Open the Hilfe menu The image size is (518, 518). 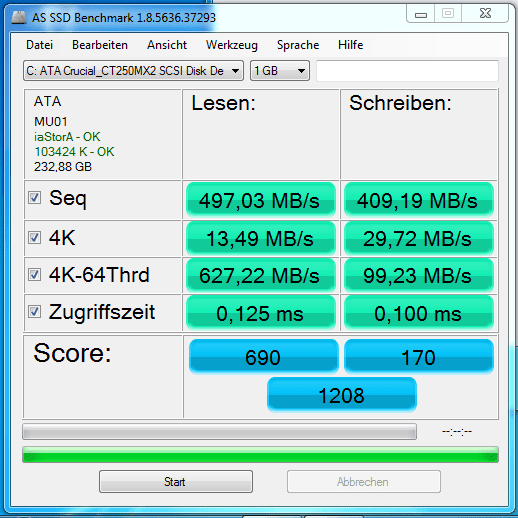(350, 45)
